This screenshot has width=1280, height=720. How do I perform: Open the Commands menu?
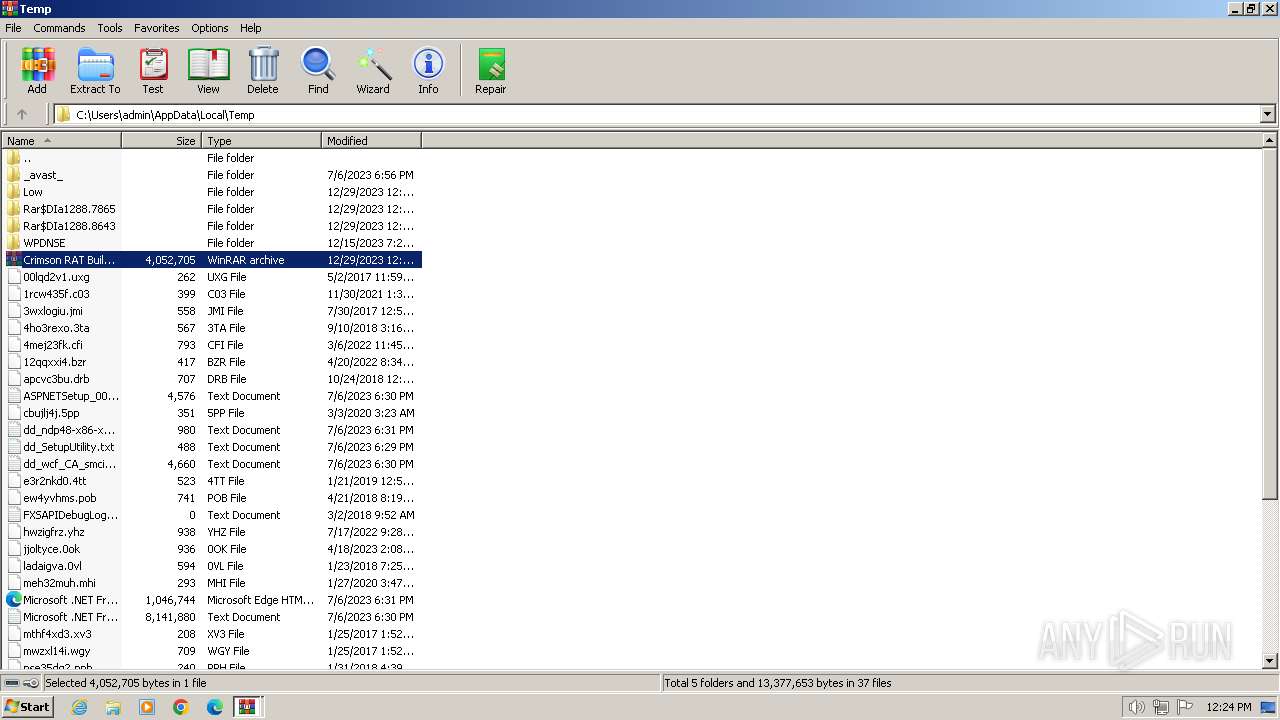(x=59, y=28)
